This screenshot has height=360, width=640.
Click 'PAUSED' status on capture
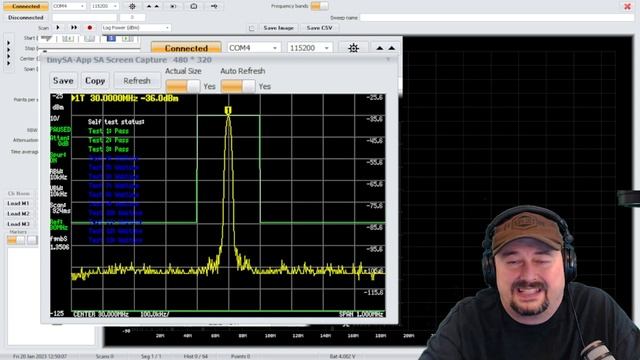(x=60, y=129)
